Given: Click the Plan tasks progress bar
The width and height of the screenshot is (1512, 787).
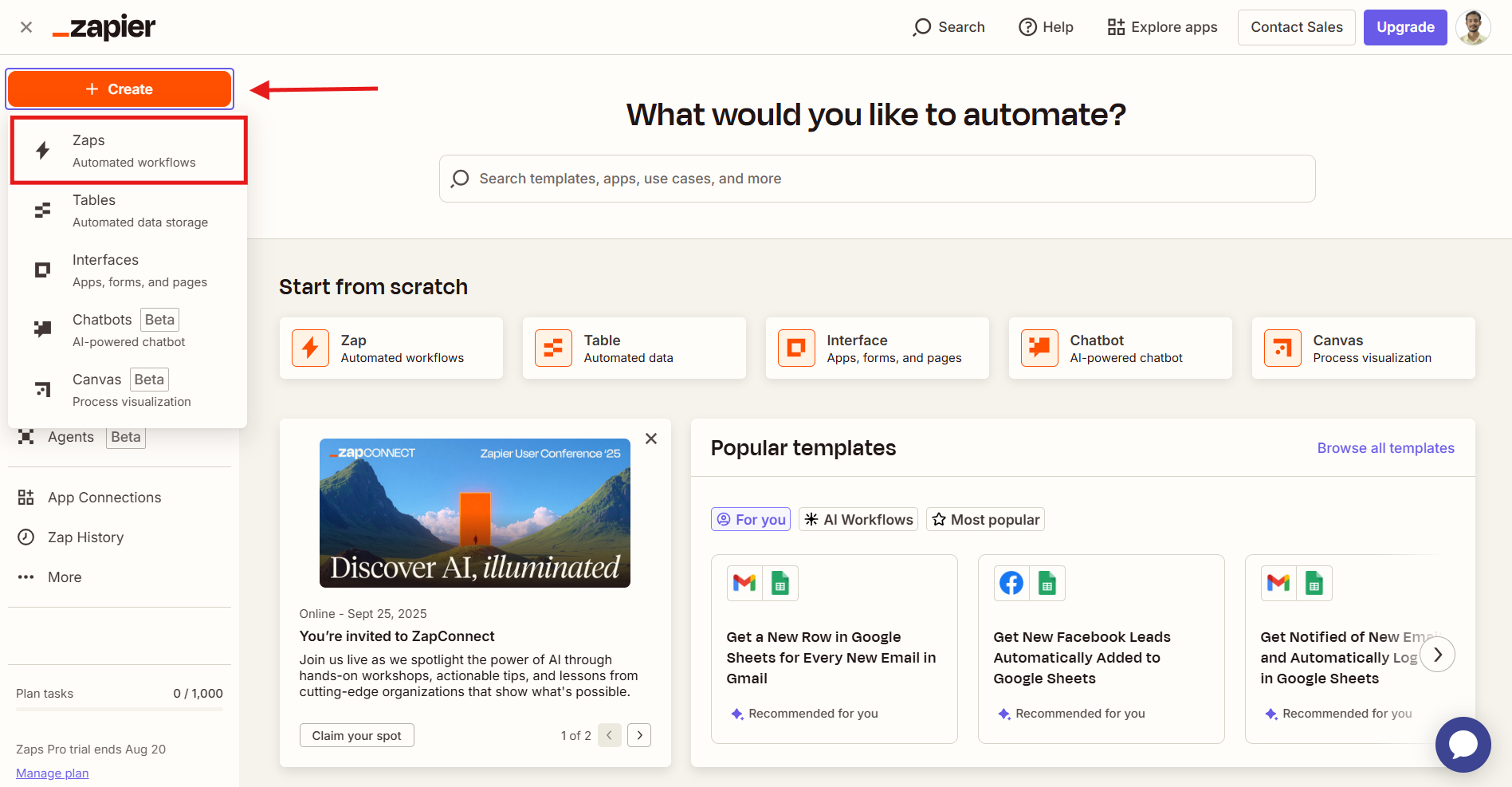Looking at the screenshot, I should (x=120, y=709).
